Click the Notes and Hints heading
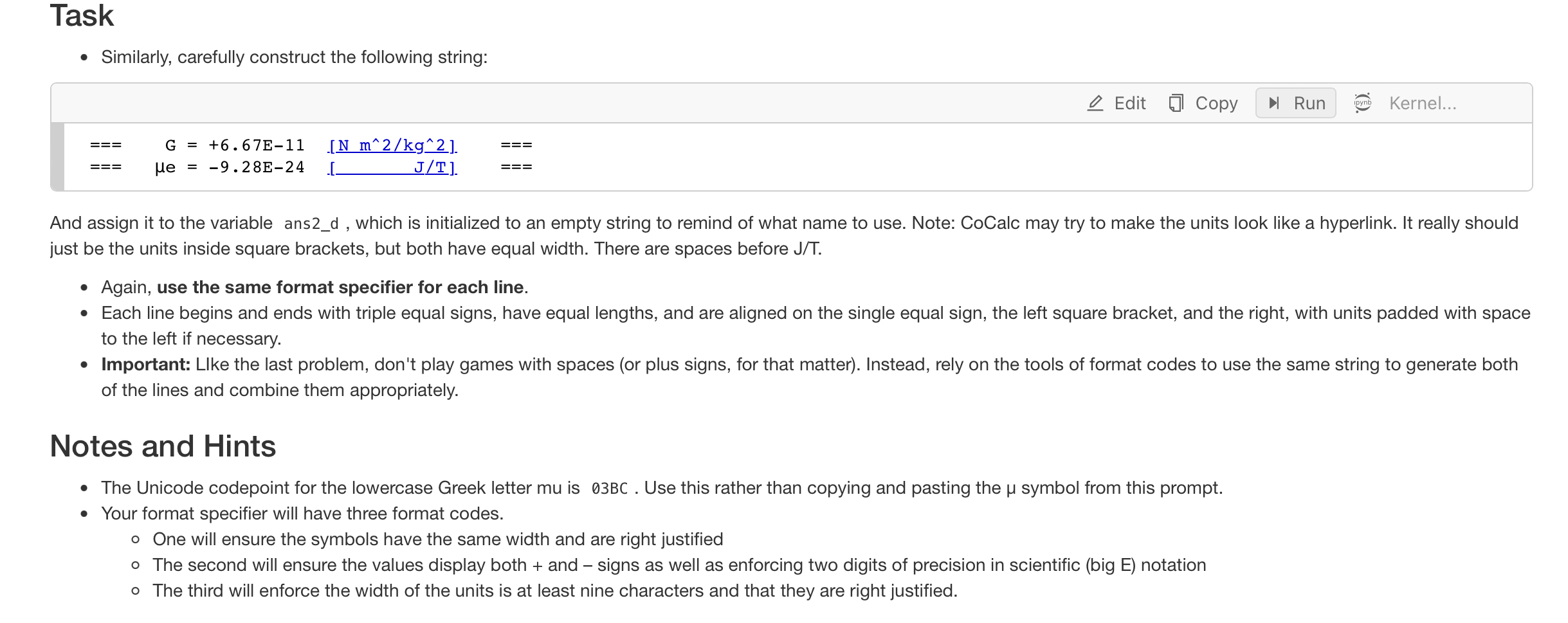The height and width of the screenshot is (623, 1568). pos(163,446)
